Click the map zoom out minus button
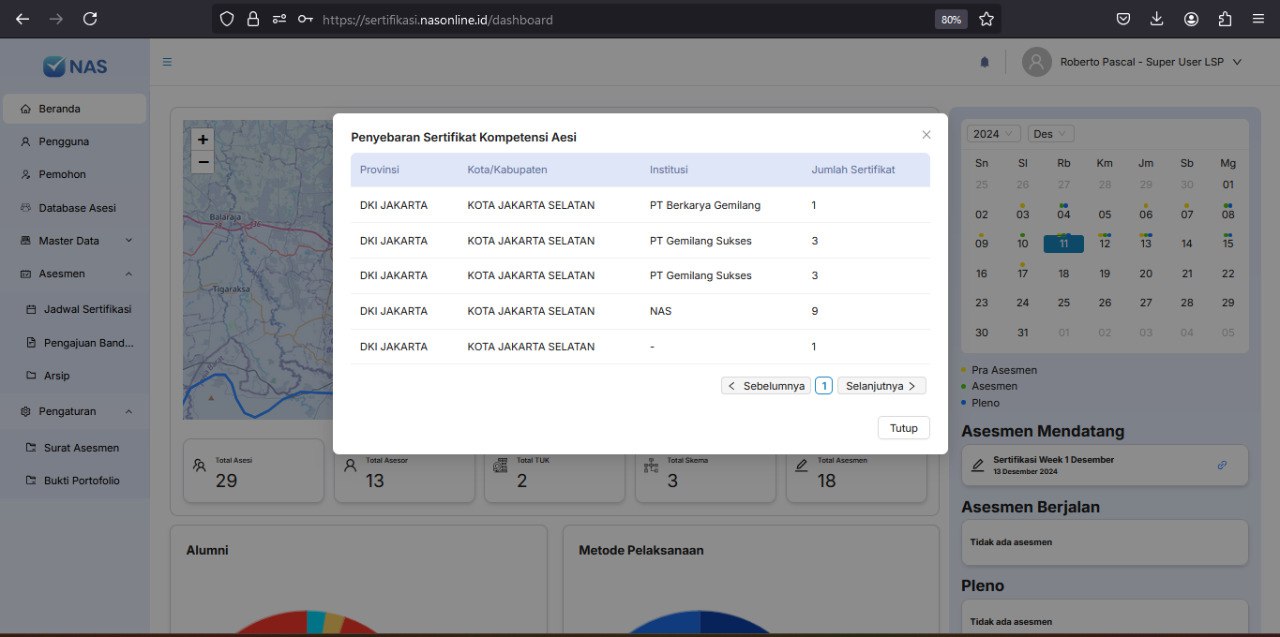1280x637 pixels. pos(203,162)
